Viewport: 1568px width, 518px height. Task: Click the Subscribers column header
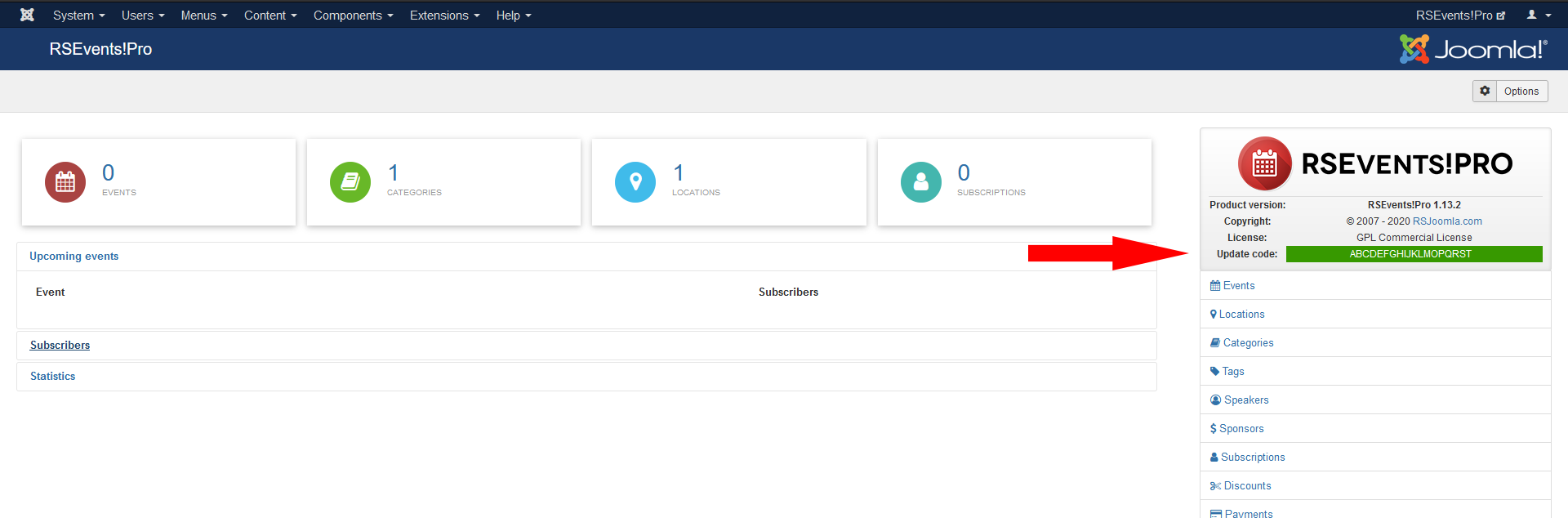tap(788, 292)
